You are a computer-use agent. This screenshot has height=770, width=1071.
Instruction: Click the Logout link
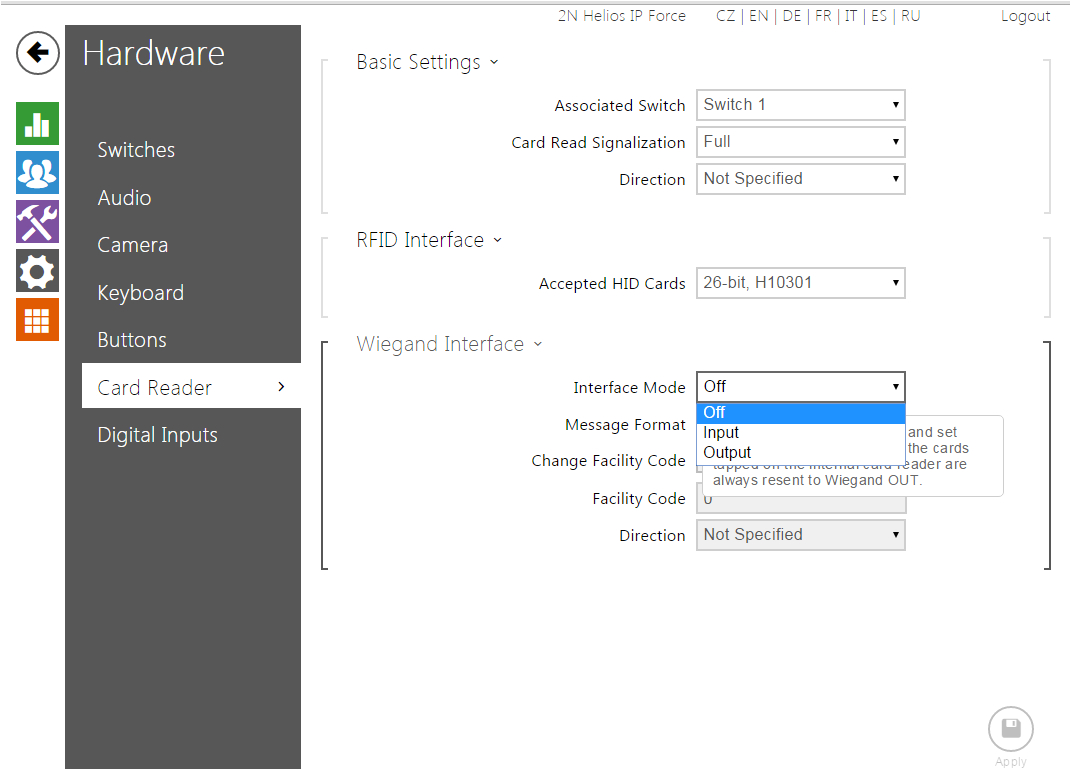point(1025,16)
